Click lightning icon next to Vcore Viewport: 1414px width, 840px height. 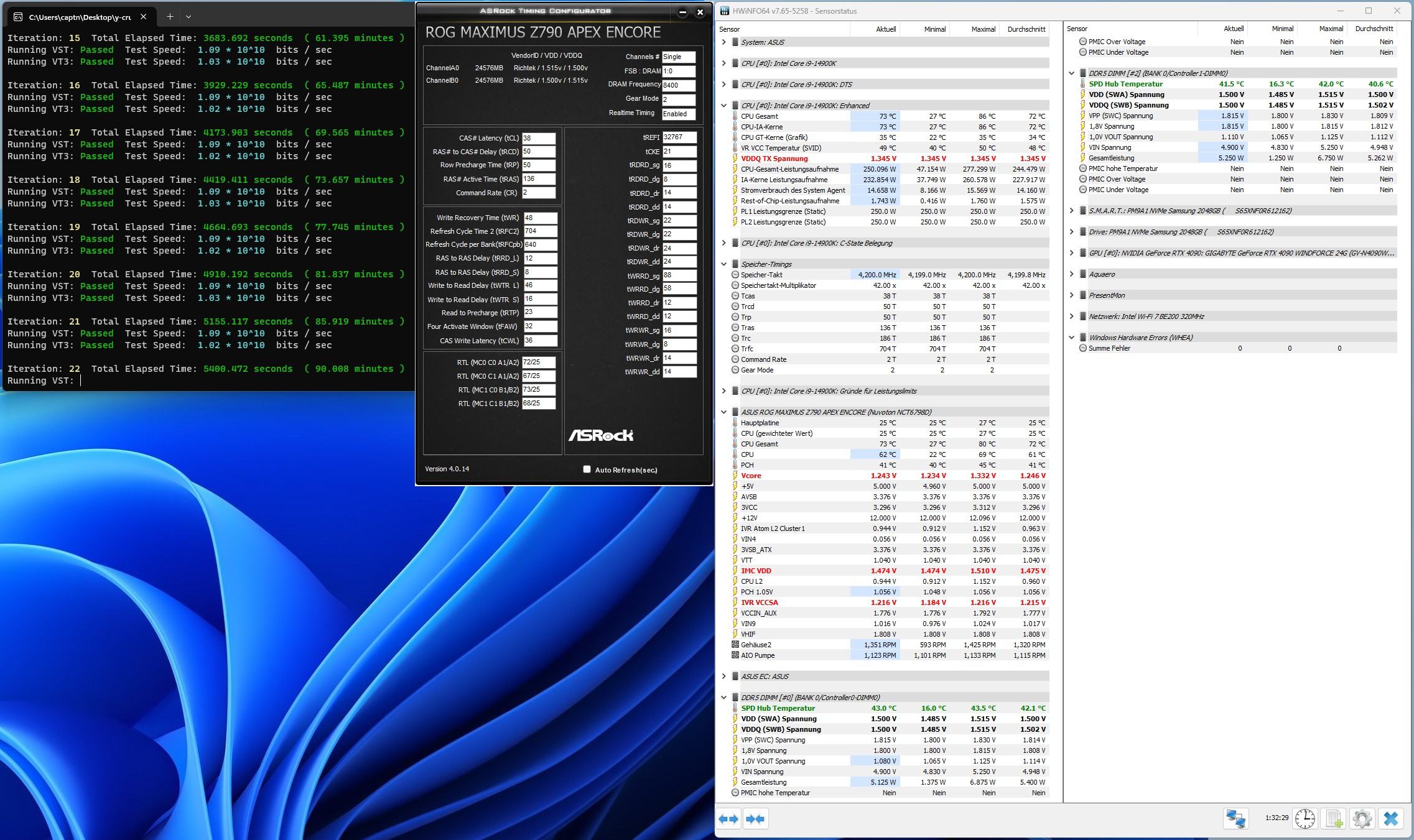coord(735,476)
